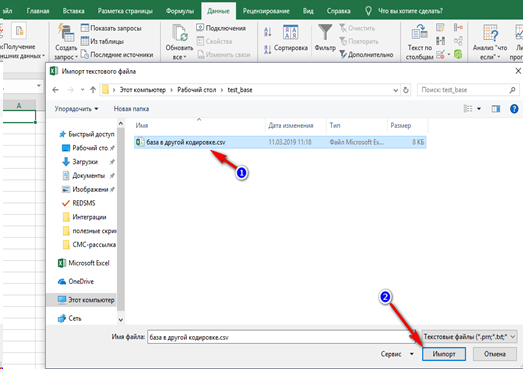Click the sort A to Z icon
Screen dimensions: 523x369
(x=268, y=32)
